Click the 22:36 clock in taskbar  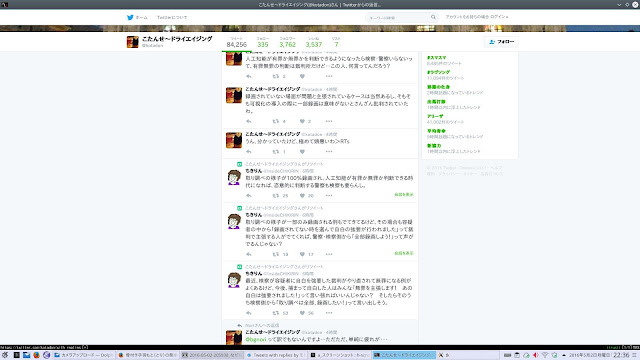point(621,355)
